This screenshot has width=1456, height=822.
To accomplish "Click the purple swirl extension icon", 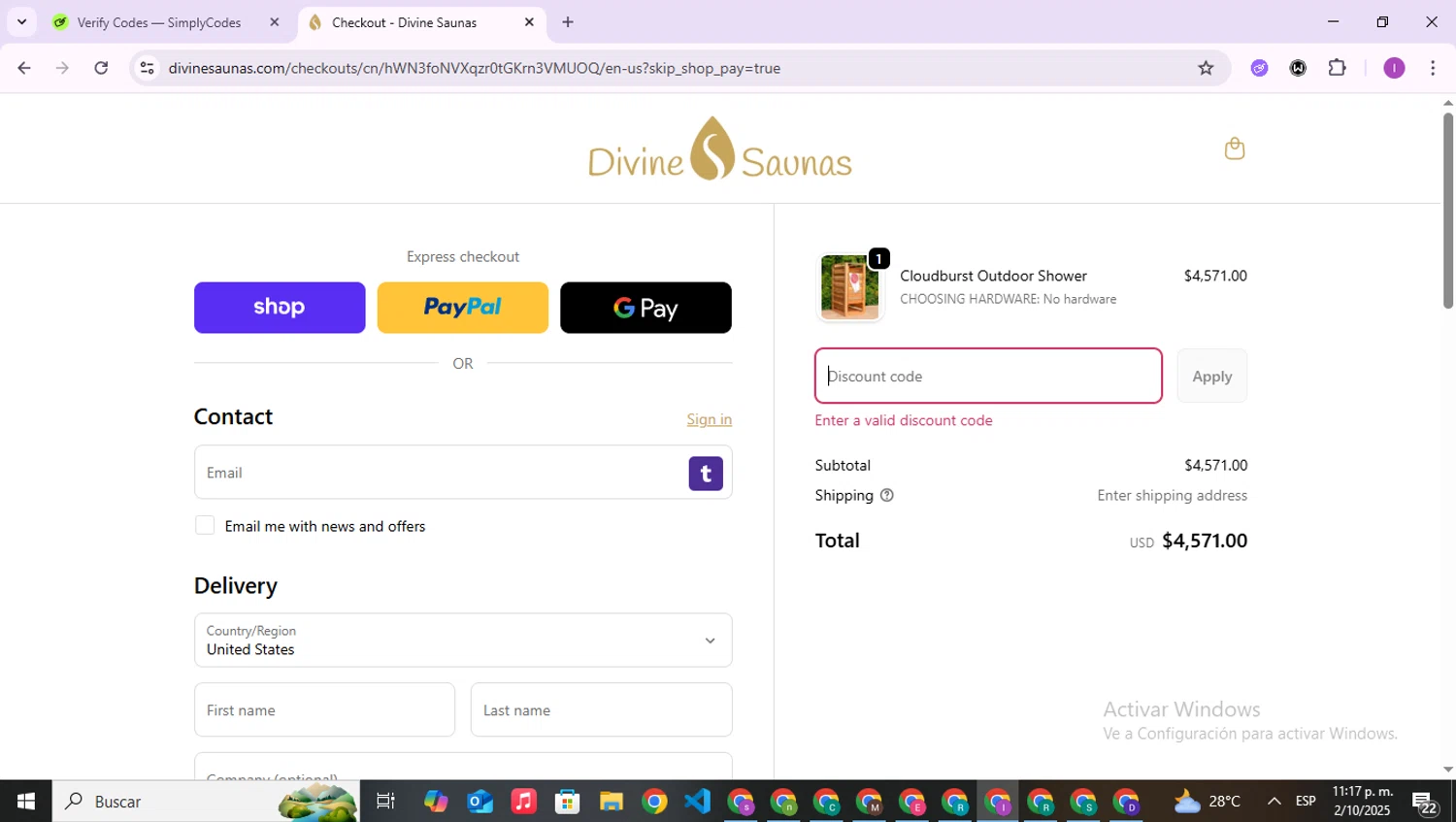I will (1259, 68).
